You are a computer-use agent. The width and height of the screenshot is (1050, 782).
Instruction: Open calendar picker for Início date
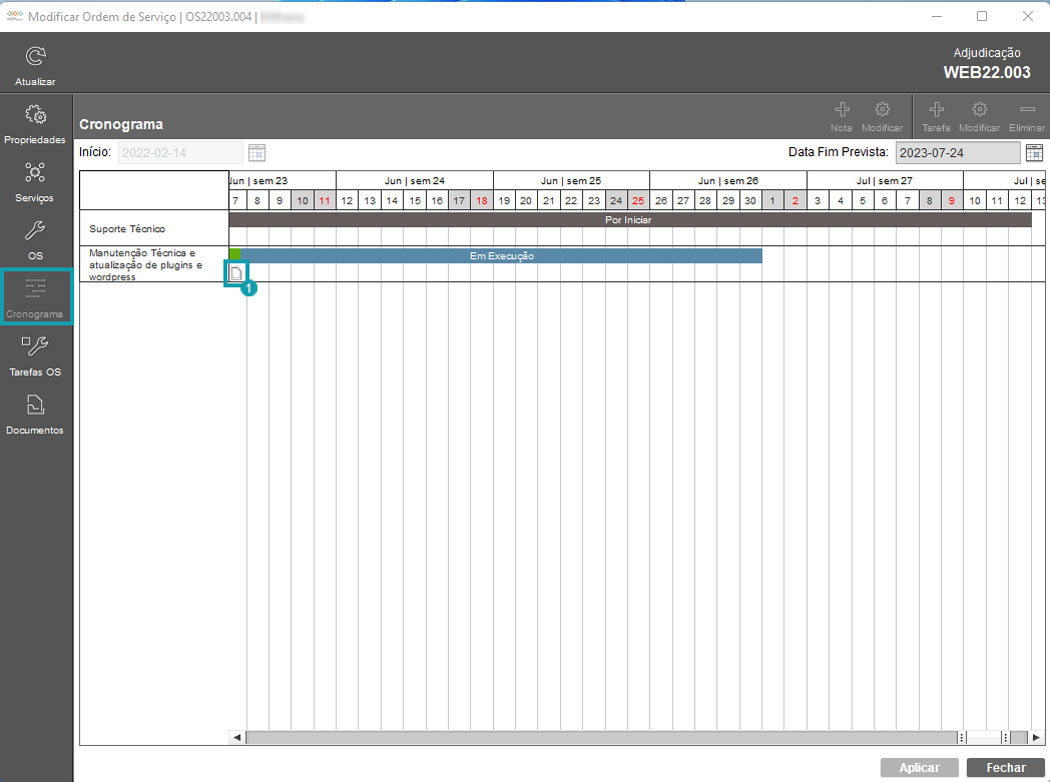pyautogui.click(x=257, y=153)
